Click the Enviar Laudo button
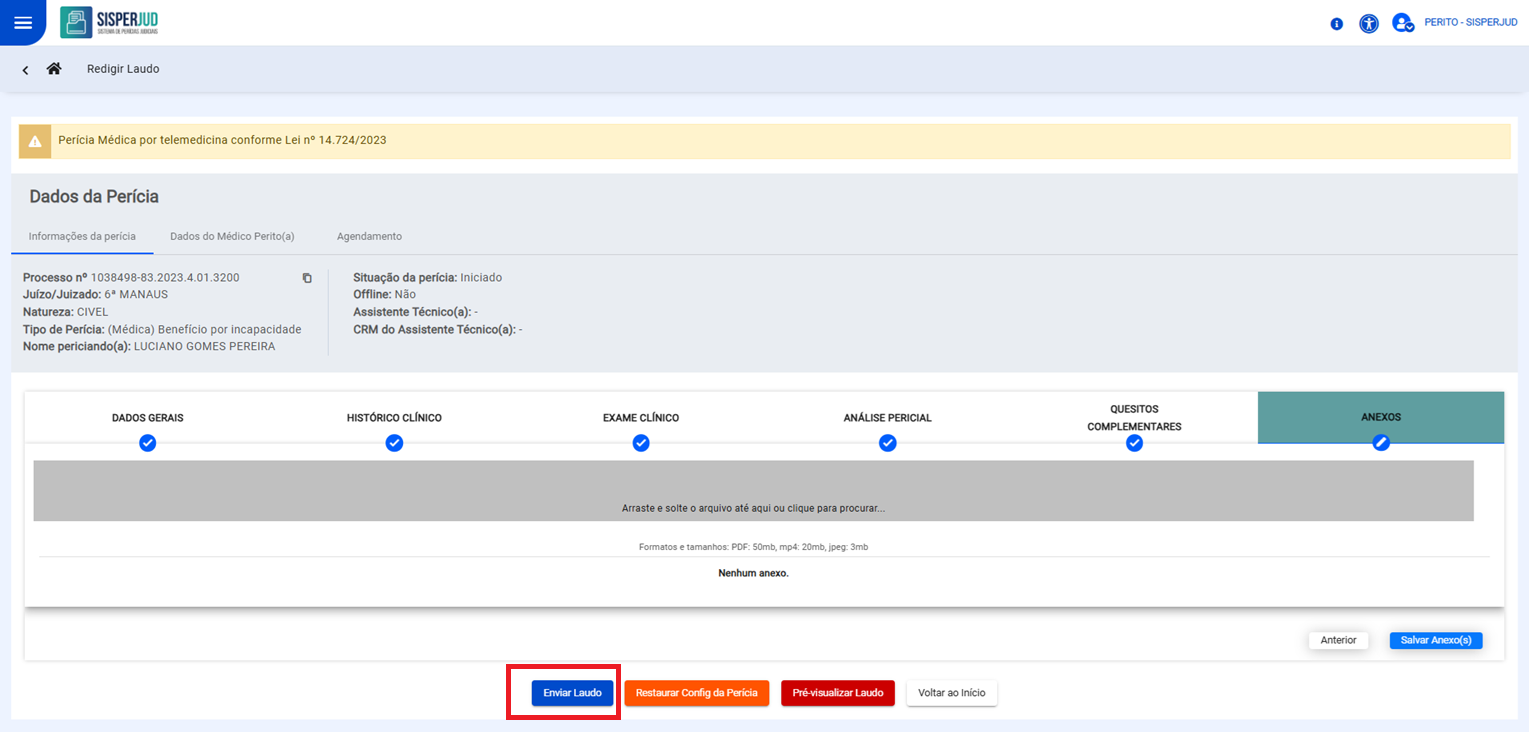Viewport: 1529px width, 732px height. tap(572, 693)
